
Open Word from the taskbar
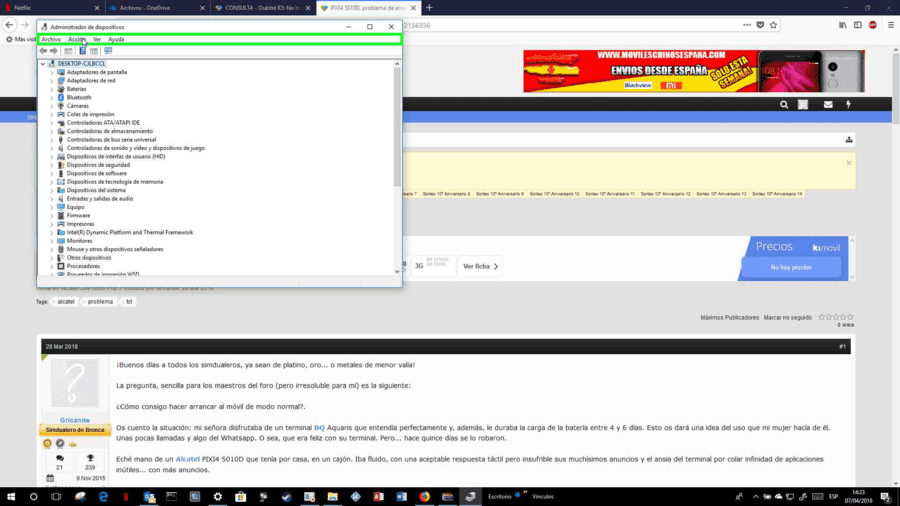[401, 496]
